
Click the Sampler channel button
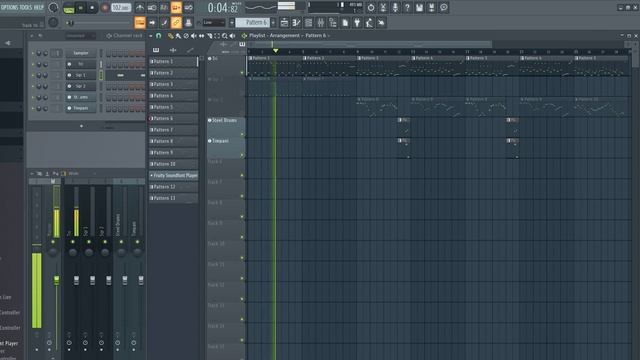point(81,53)
